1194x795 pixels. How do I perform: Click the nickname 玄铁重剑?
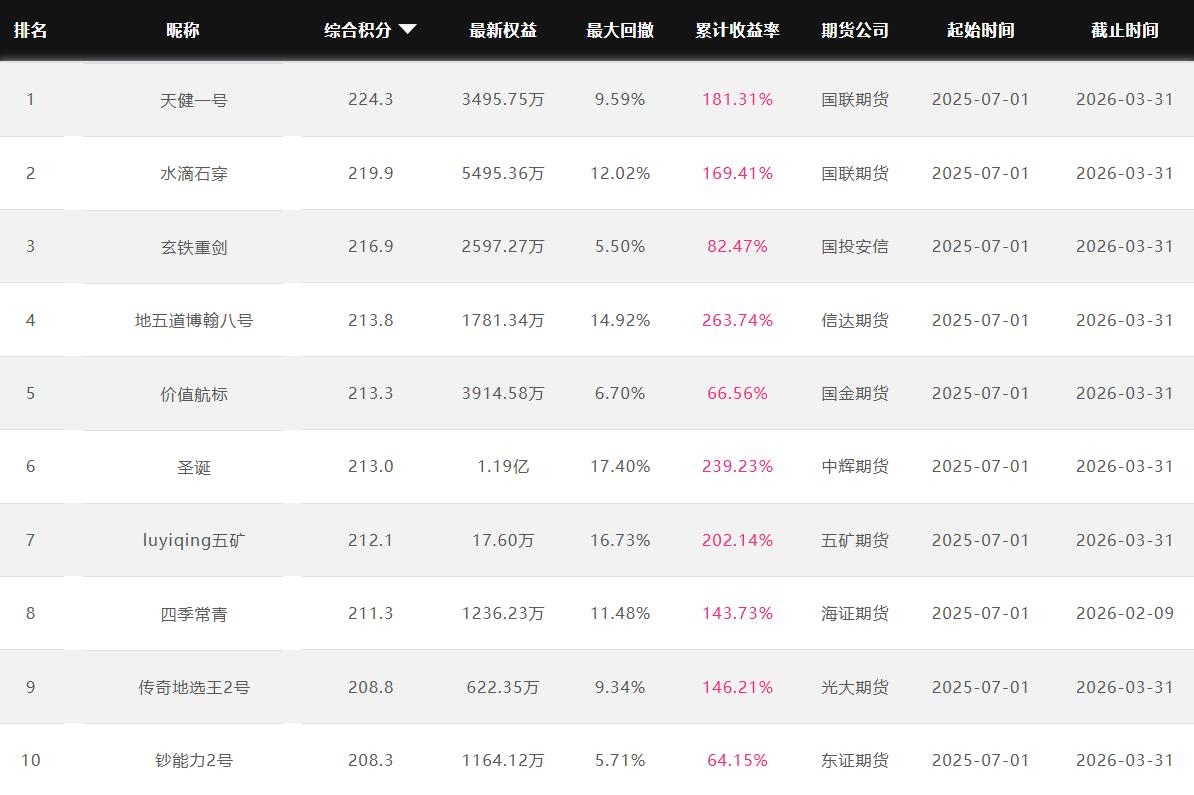(194, 247)
